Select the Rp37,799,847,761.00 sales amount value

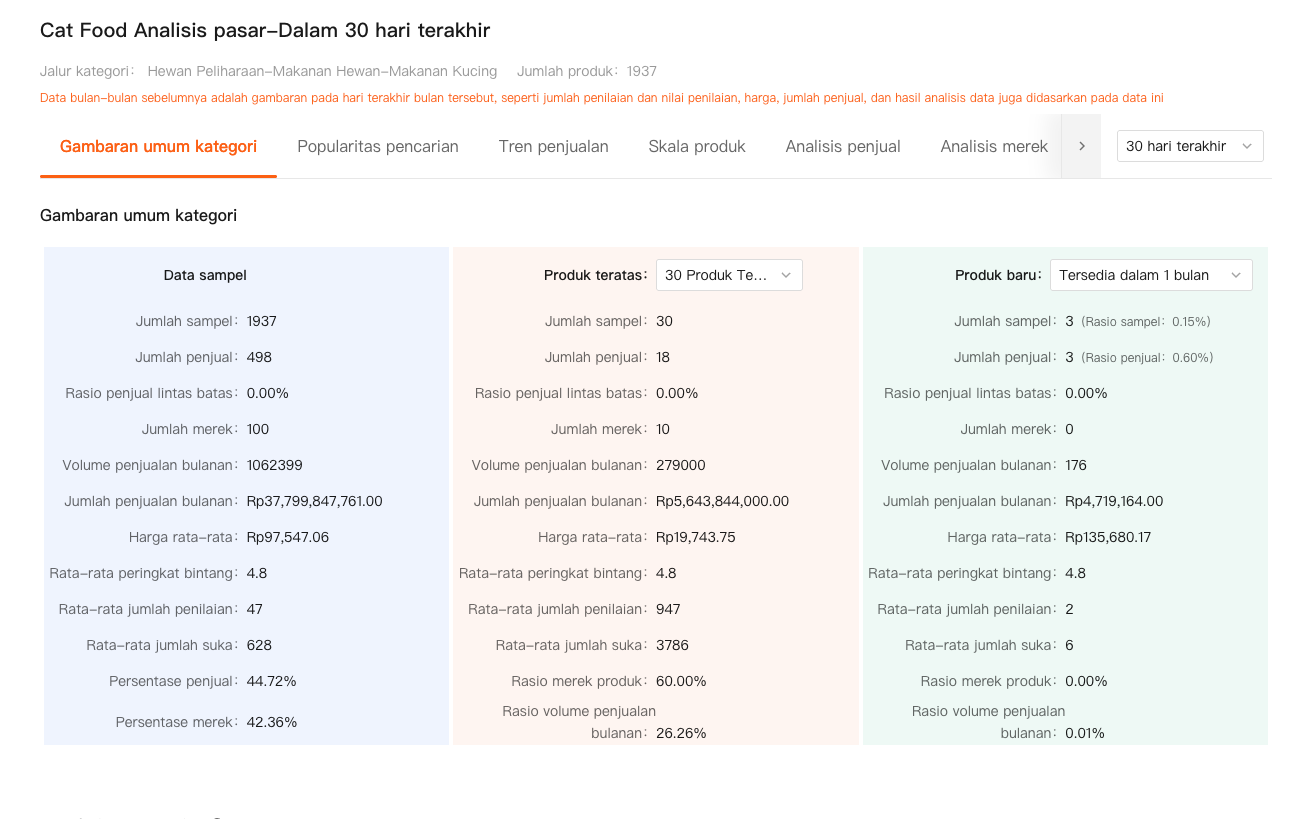[314, 501]
